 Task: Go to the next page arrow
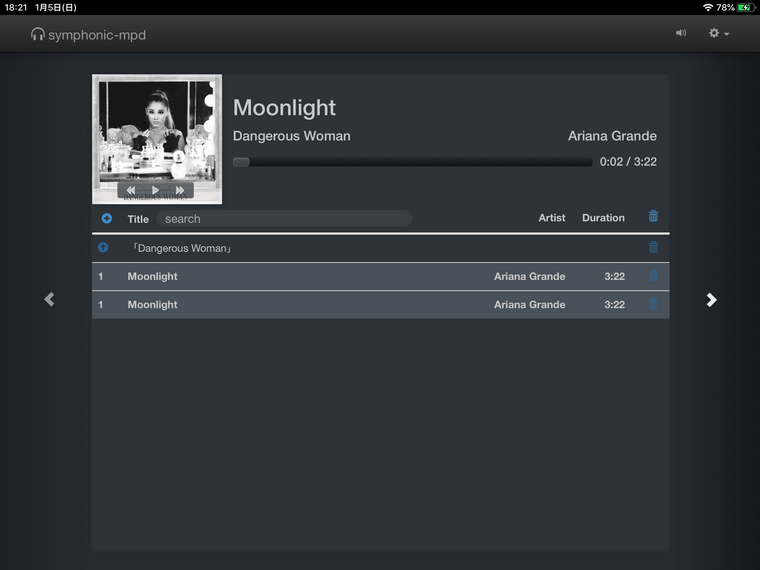click(711, 300)
